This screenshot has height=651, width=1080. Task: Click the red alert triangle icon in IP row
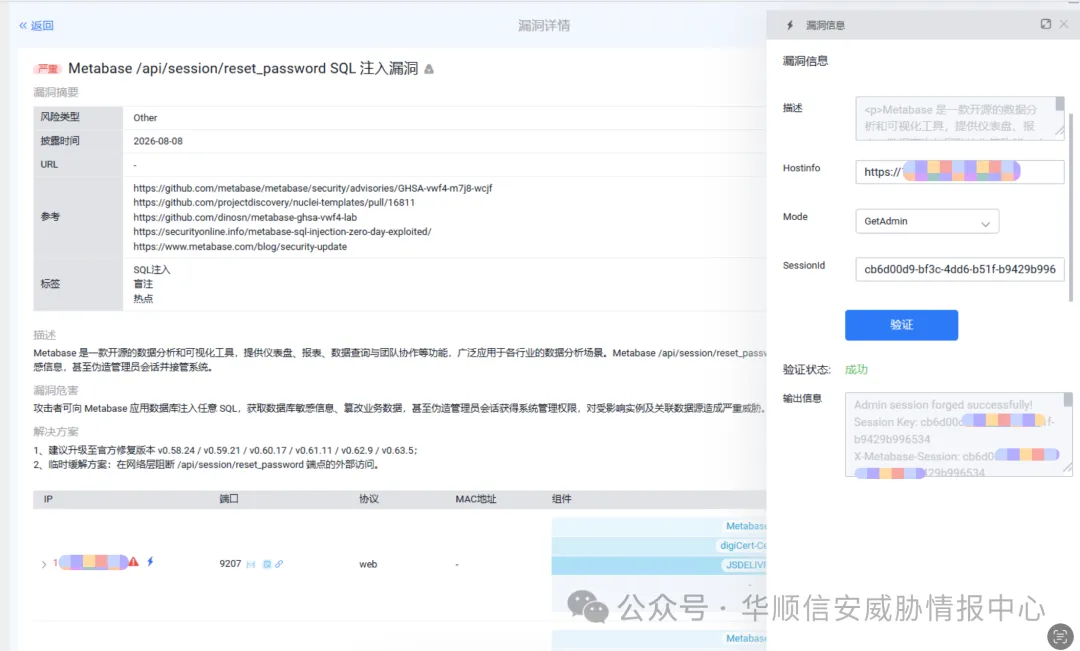click(134, 562)
